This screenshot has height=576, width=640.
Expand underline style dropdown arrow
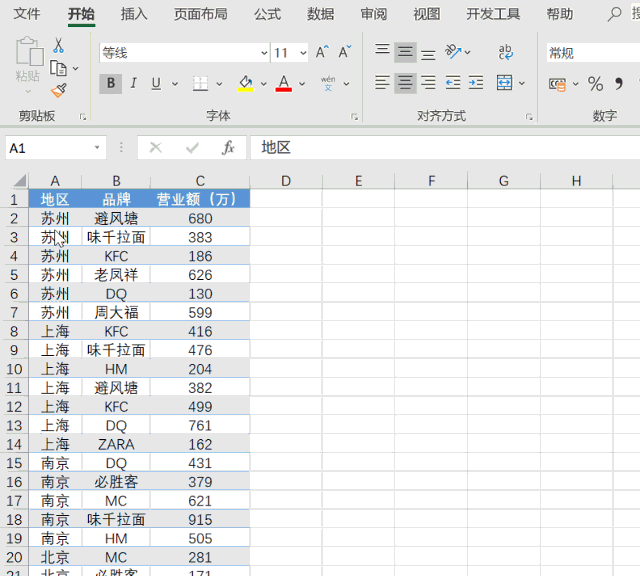coord(175,84)
